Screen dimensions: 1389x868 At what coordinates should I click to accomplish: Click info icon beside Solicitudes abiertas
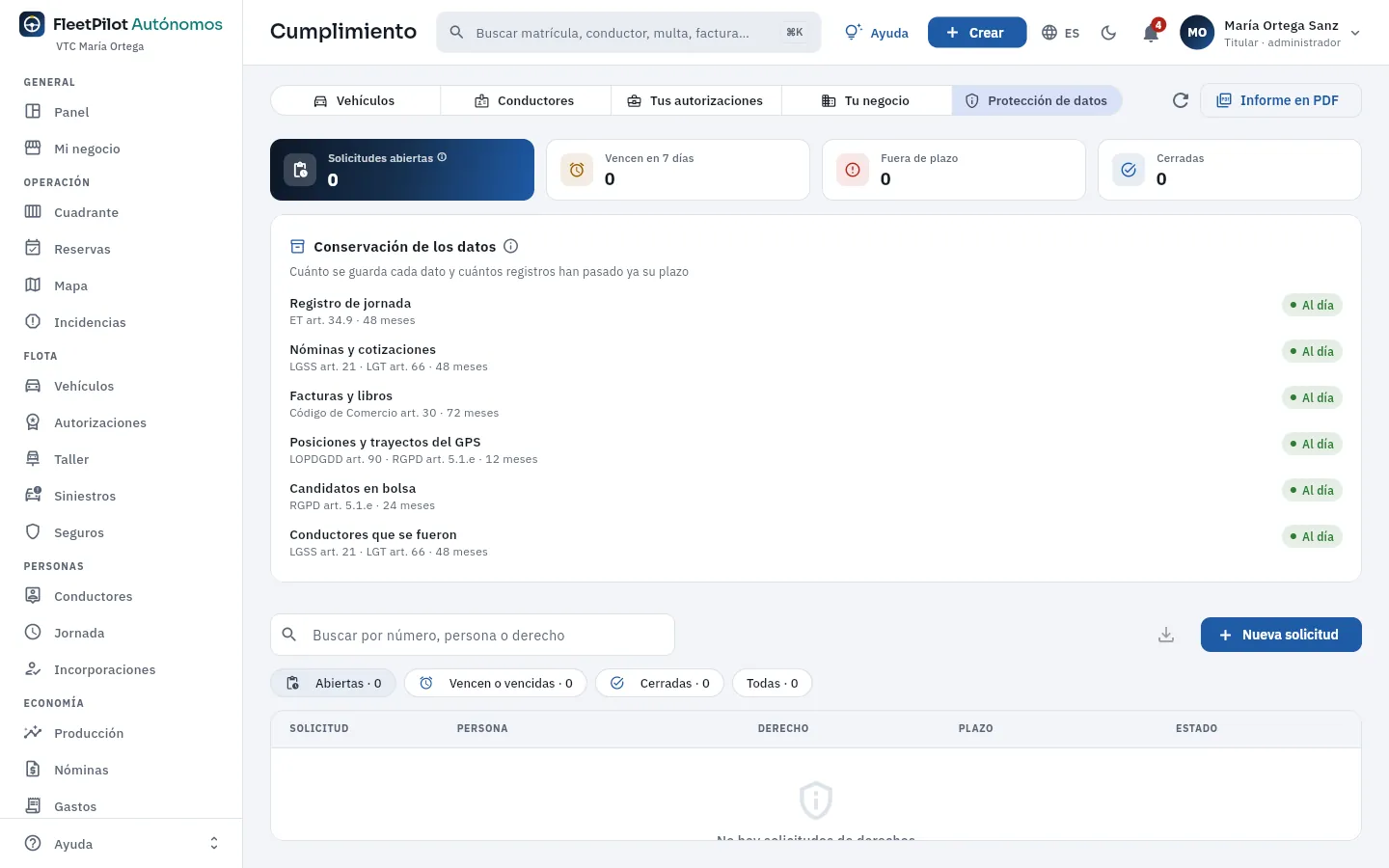click(x=442, y=157)
